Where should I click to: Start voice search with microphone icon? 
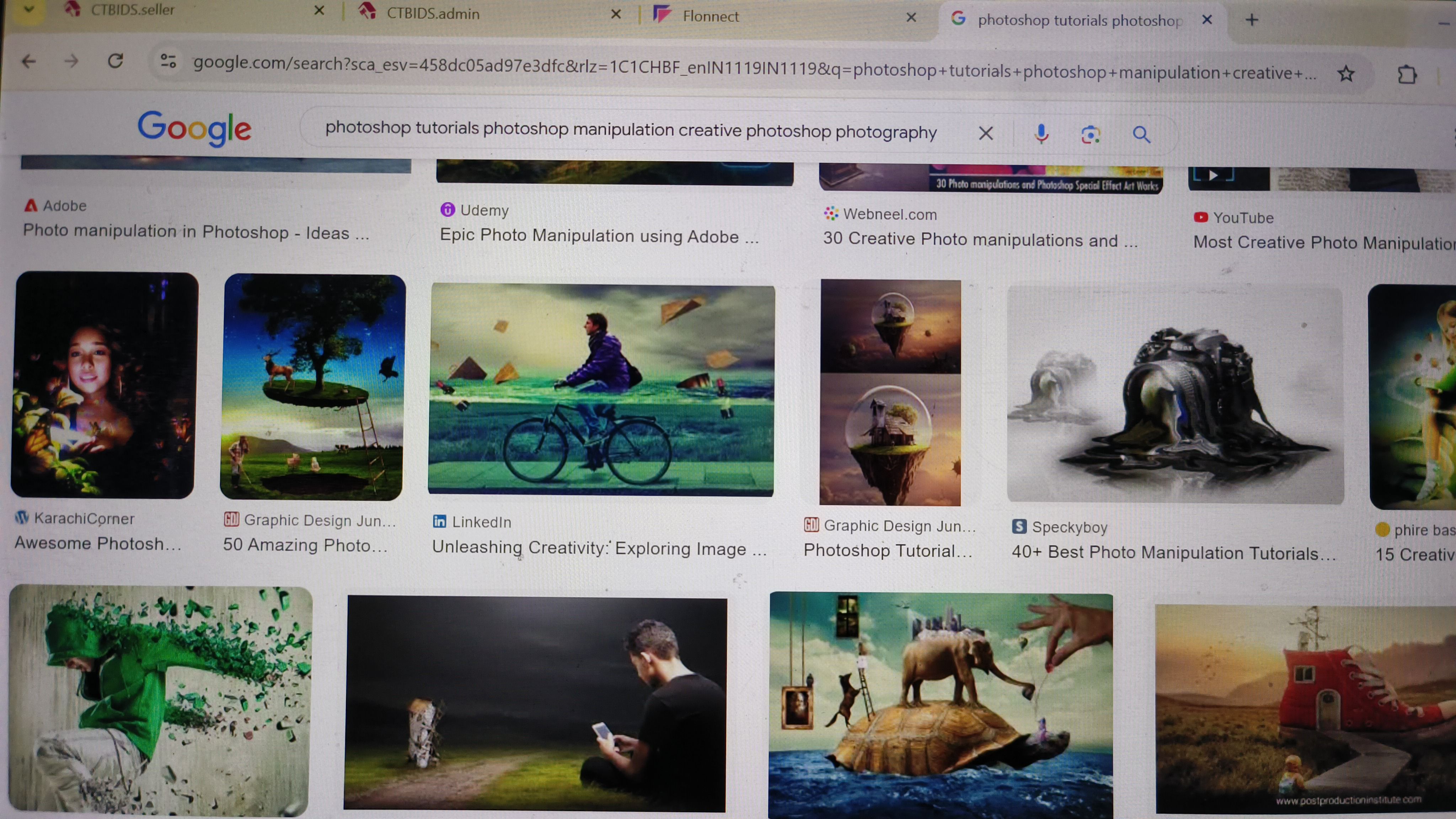[x=1041, y=134]
